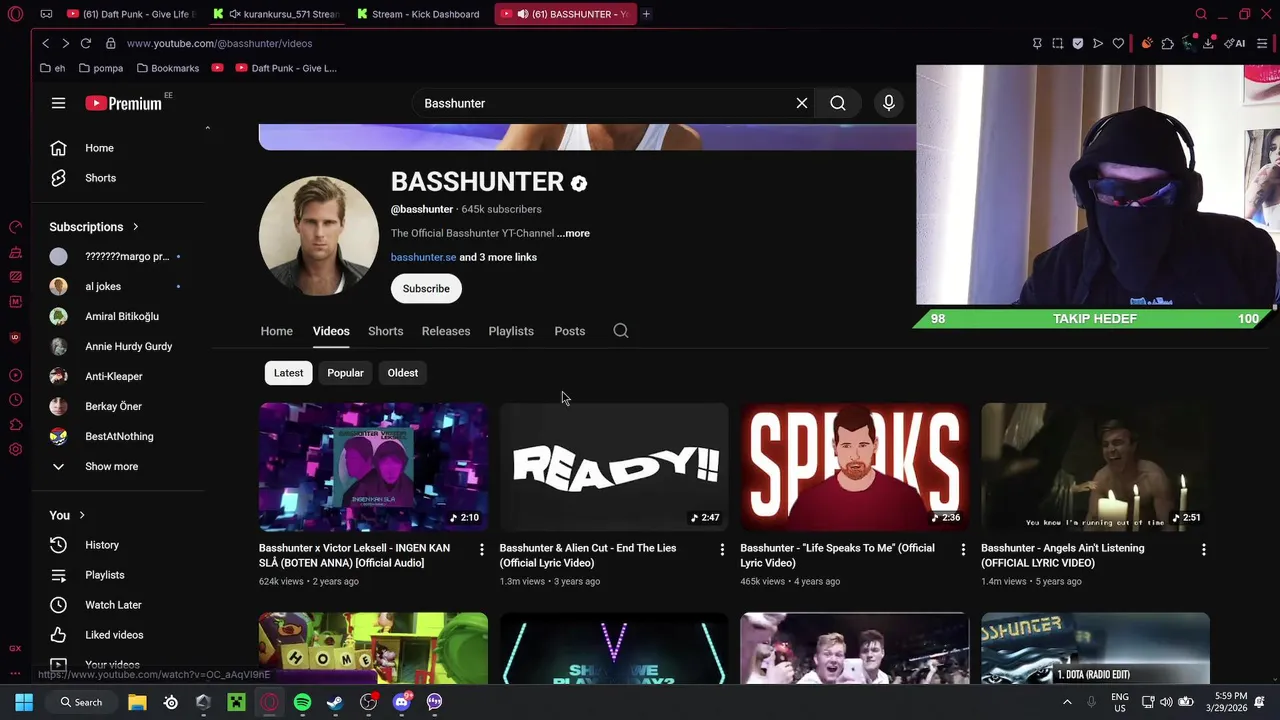Screen dimensions: 1280x720
Task: Open the YouTube hamburger guide menu
Action: pyautogui.click(x=58, y=103)
